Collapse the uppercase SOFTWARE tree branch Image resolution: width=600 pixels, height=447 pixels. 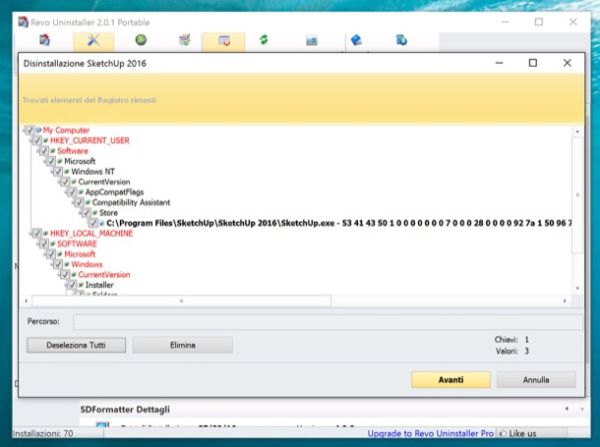point(38,244)
